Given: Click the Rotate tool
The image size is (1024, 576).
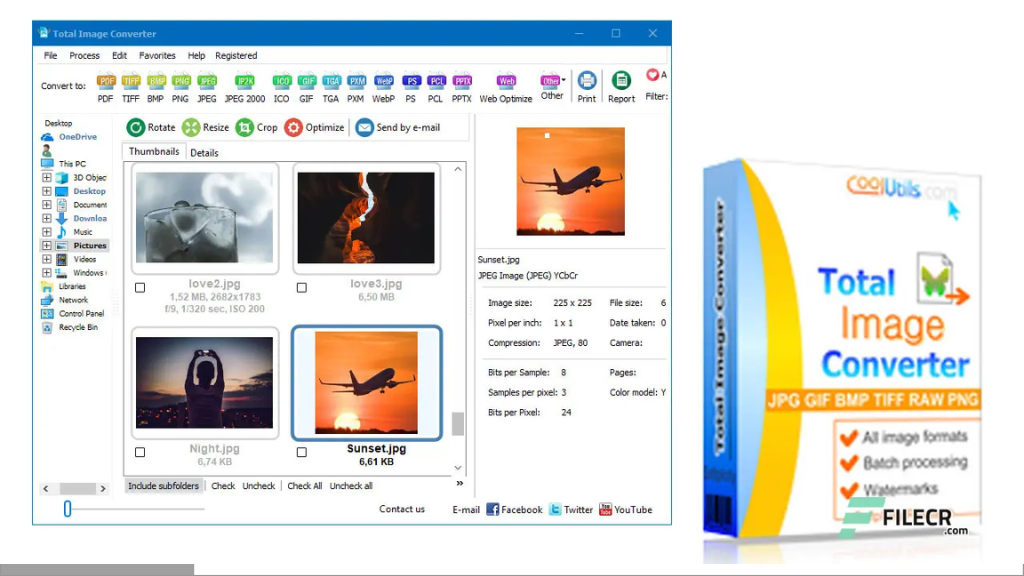Looking at the screenshot, I should 151,127.
